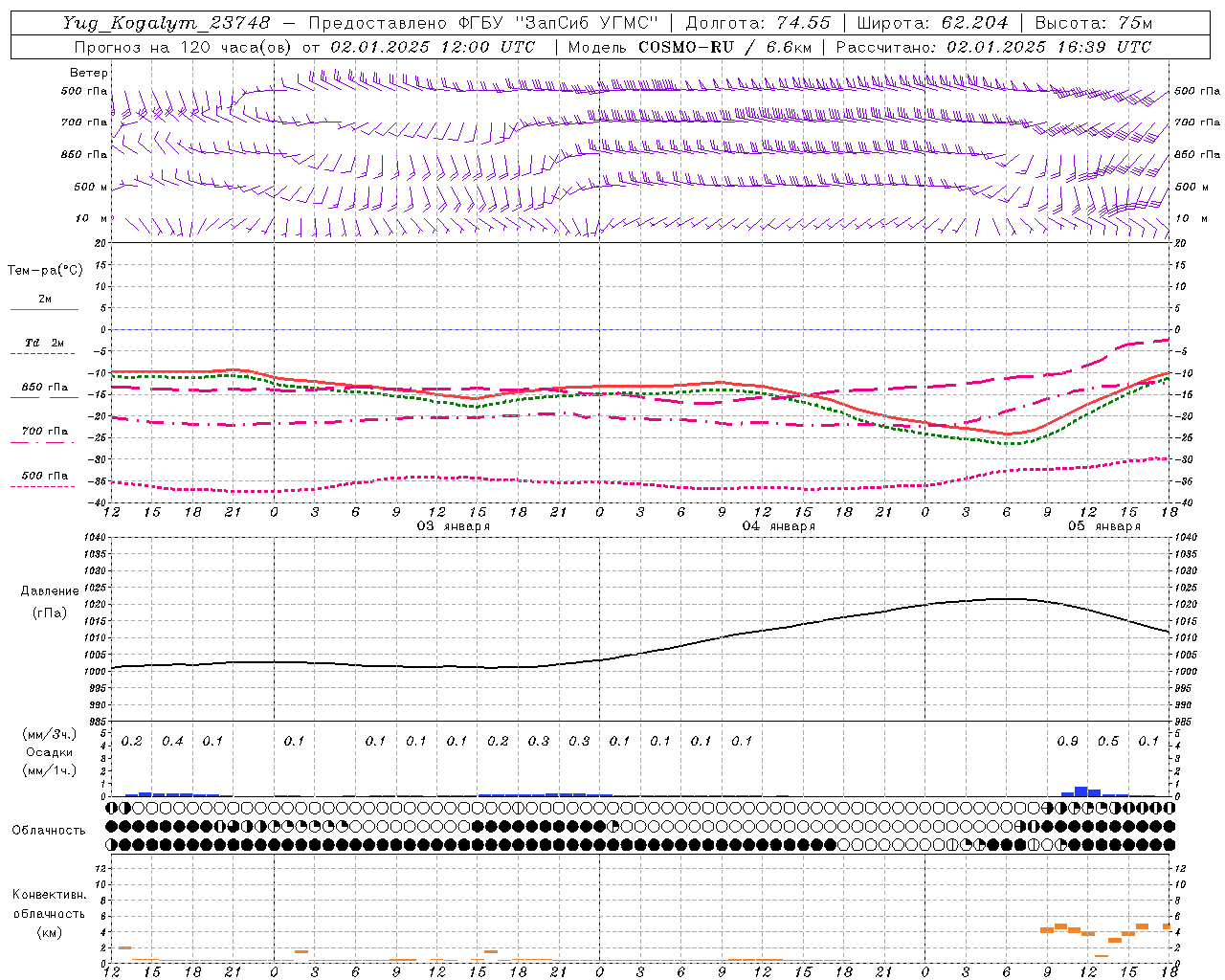Select 500 гПа in the temperature legend

pos(45,476)
